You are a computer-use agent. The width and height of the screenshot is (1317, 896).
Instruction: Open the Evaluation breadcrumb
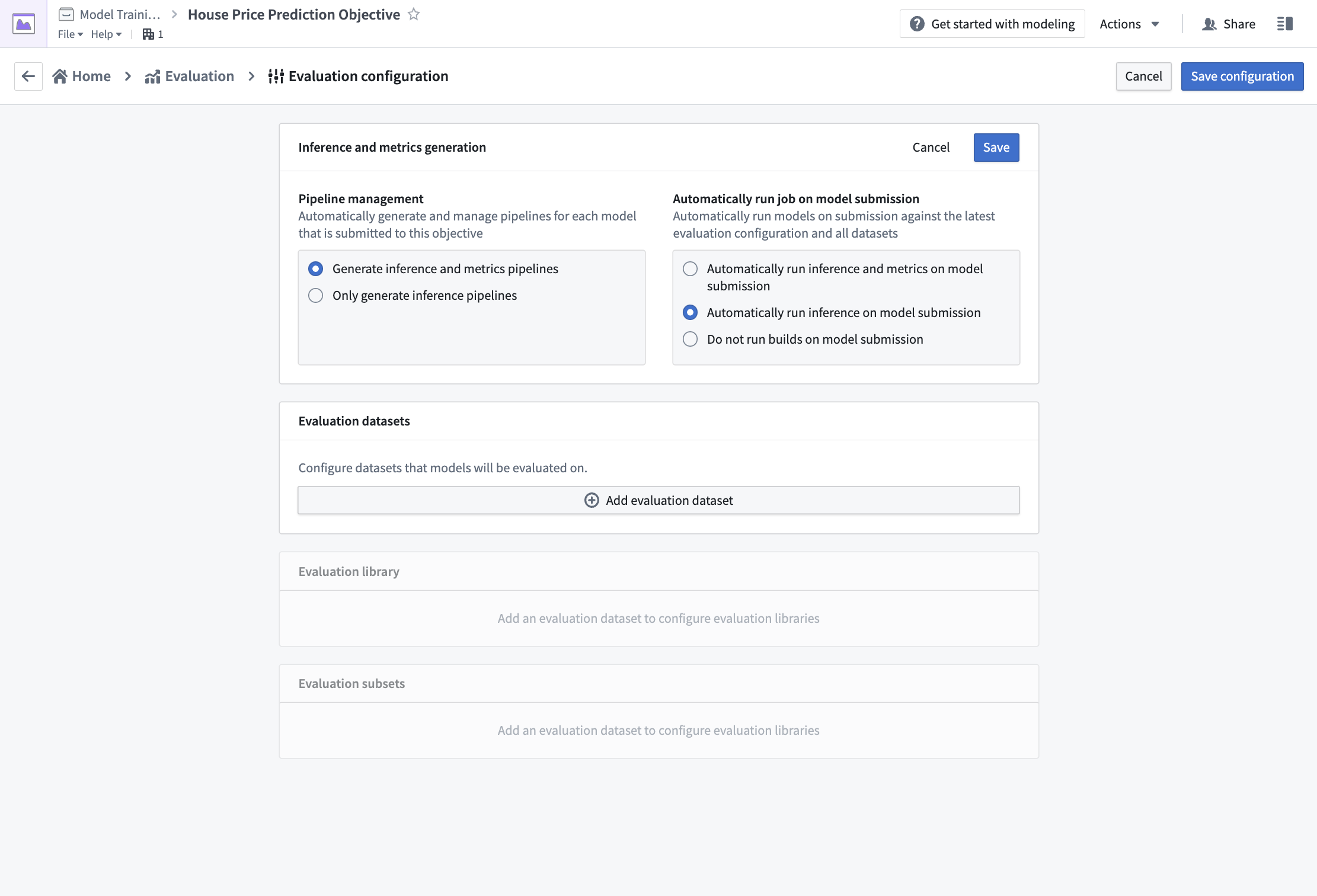190,76
